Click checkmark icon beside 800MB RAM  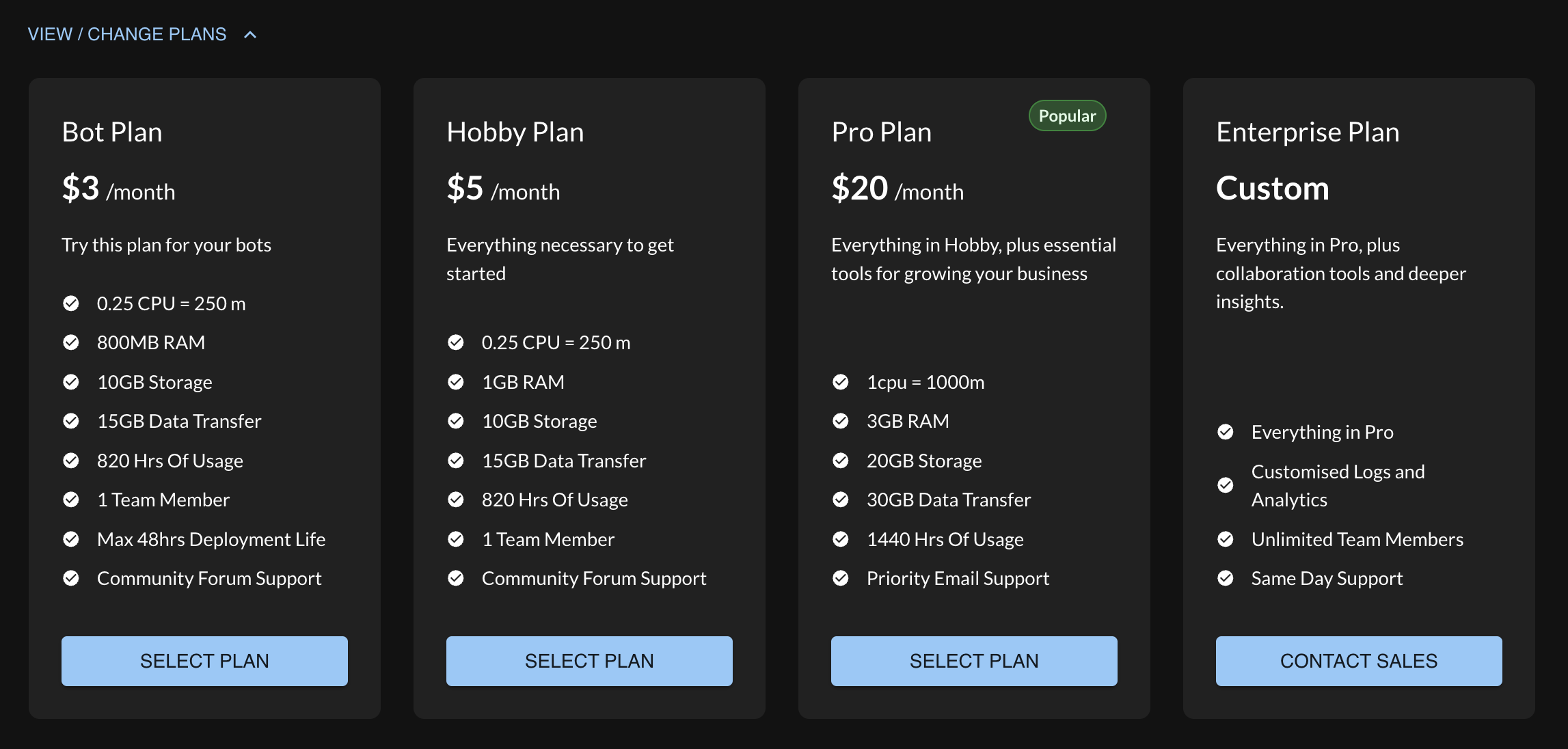71,342
